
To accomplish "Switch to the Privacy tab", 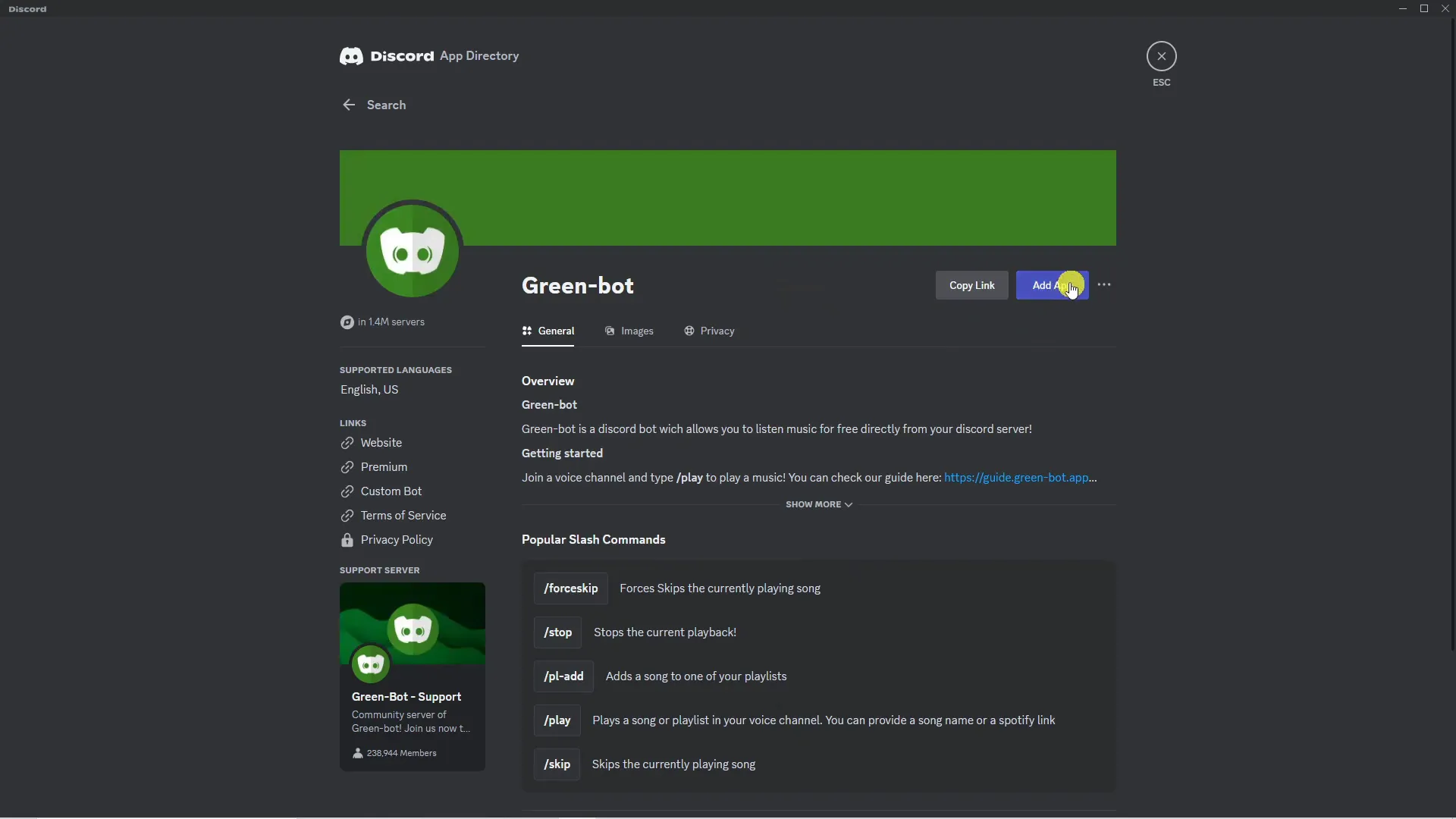I will 709,331.
